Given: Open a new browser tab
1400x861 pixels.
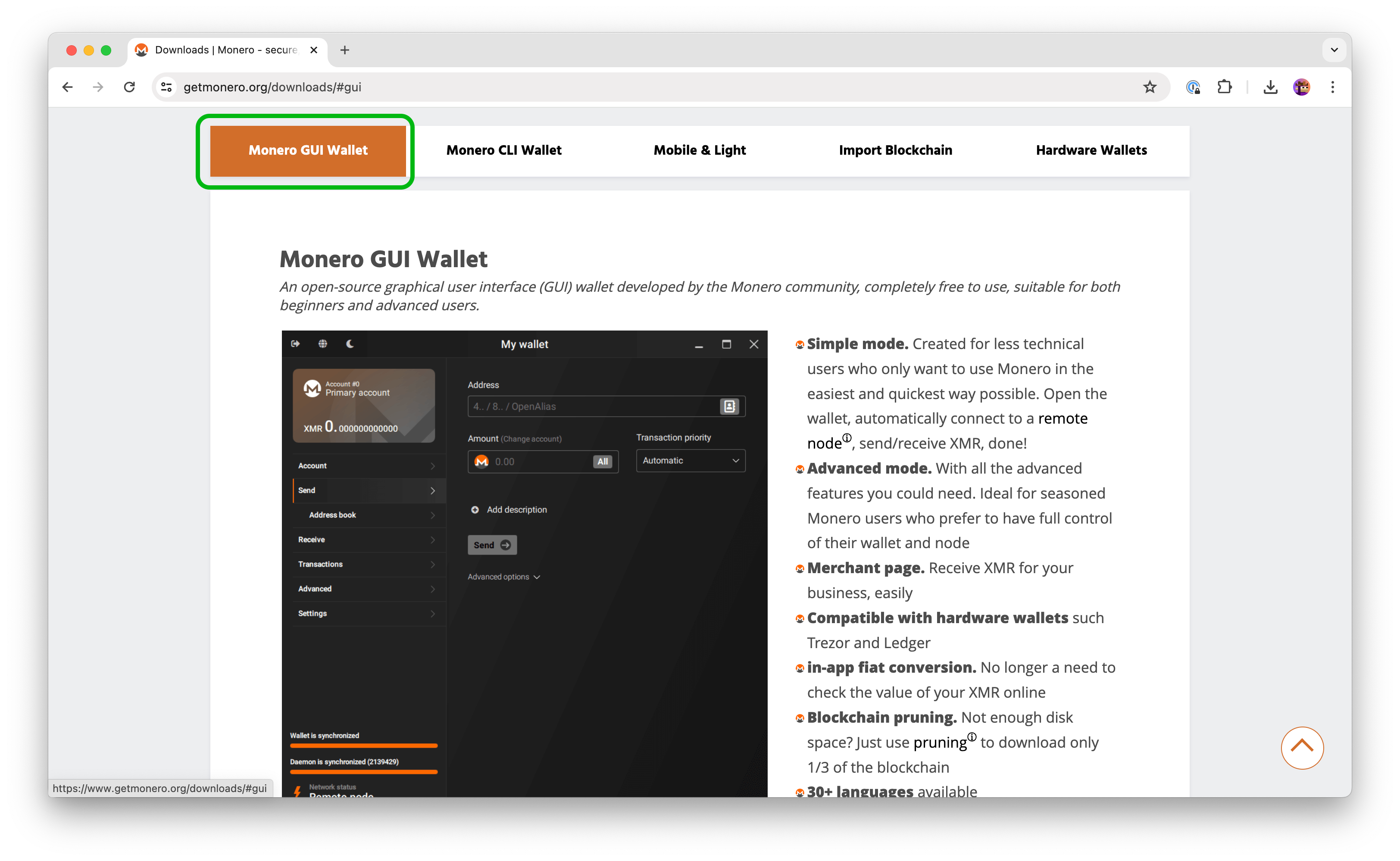Looking at the screenshot, I should [x=344, y=50].
